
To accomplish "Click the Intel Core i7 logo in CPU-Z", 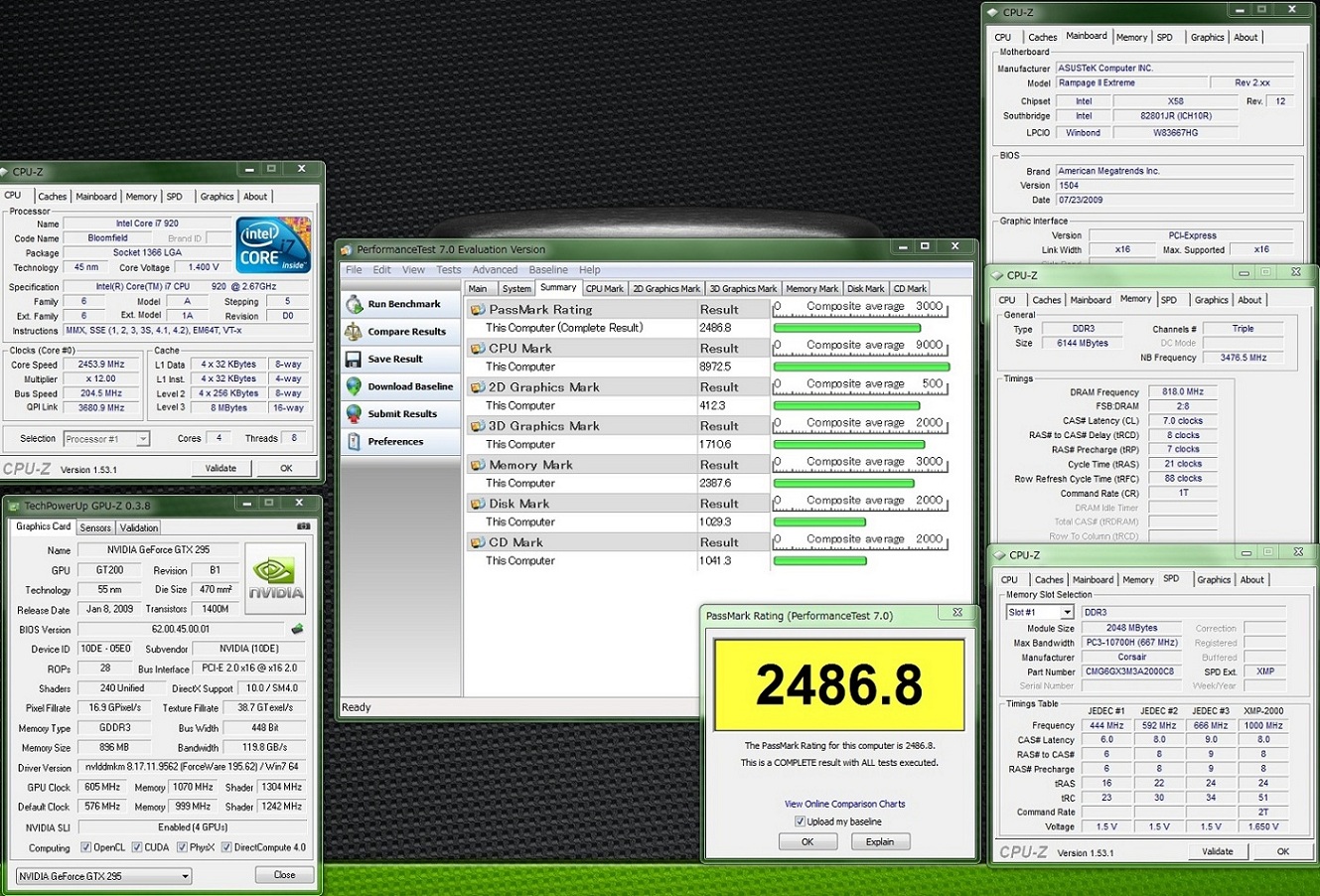I will click(x=273, y=245).
